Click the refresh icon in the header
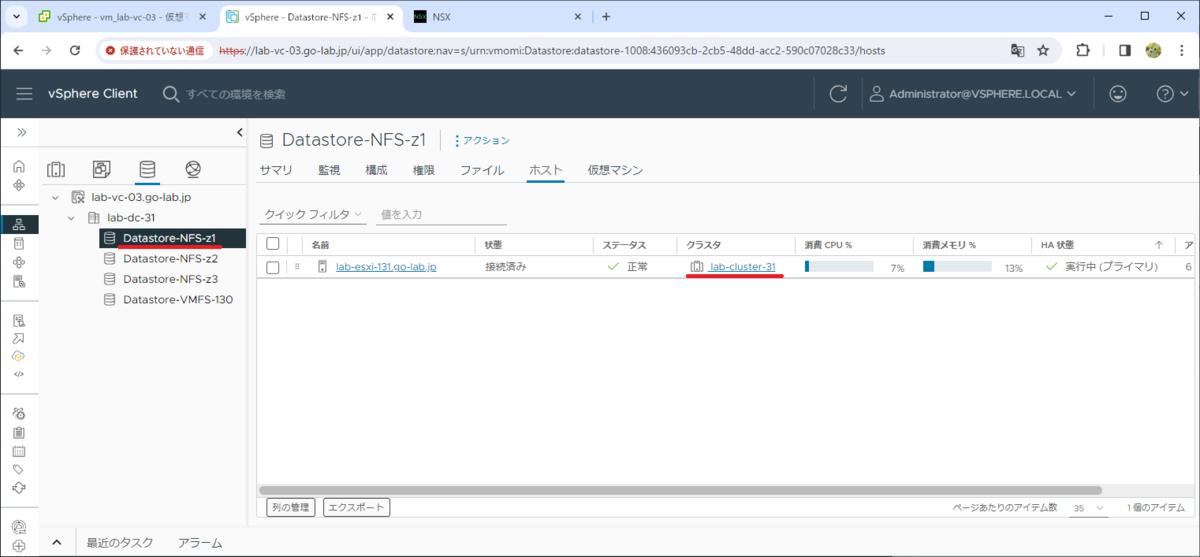This screenshot has height=557, width=1200. click(838, 93)
